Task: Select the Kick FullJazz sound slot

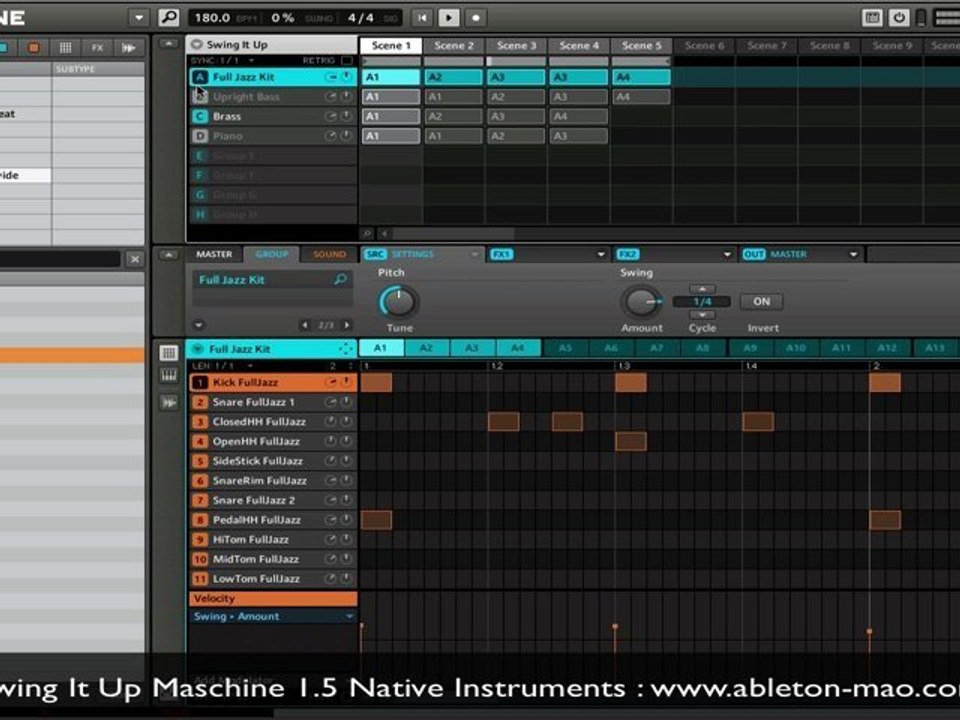Action: pos(273,382)
